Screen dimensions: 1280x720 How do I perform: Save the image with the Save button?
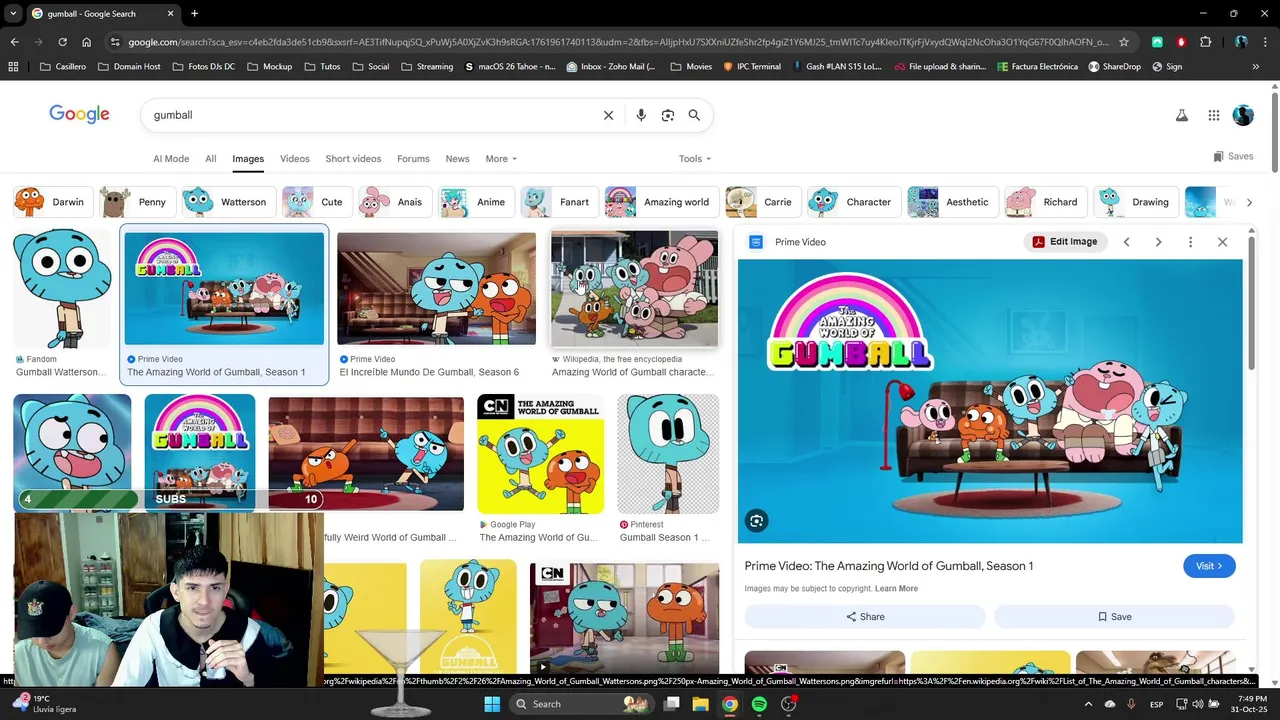point(1114,617)
